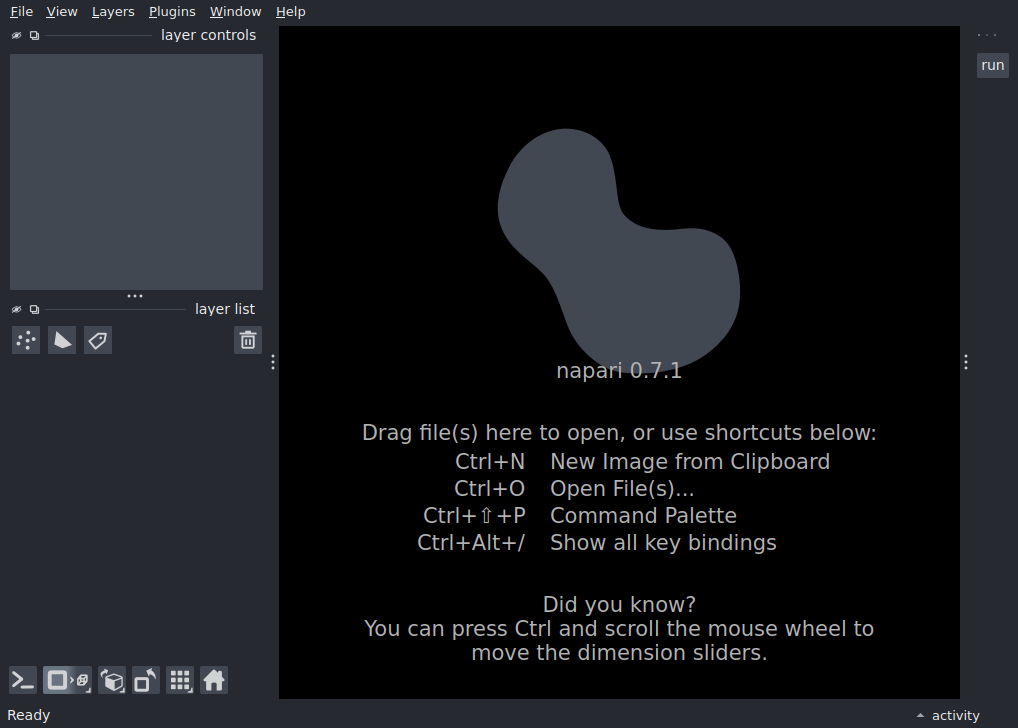The width and height of the screenshot is (1018, 728).
Task: Open the Layers menu
Action: (x=113, y=12)
